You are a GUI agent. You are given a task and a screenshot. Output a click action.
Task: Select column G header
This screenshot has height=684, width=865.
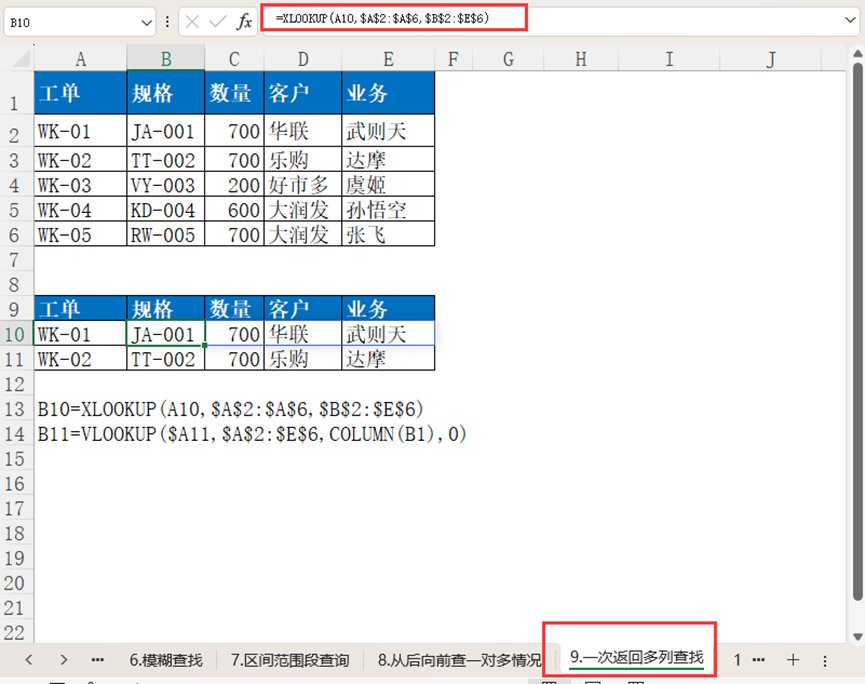click(508, 58)
